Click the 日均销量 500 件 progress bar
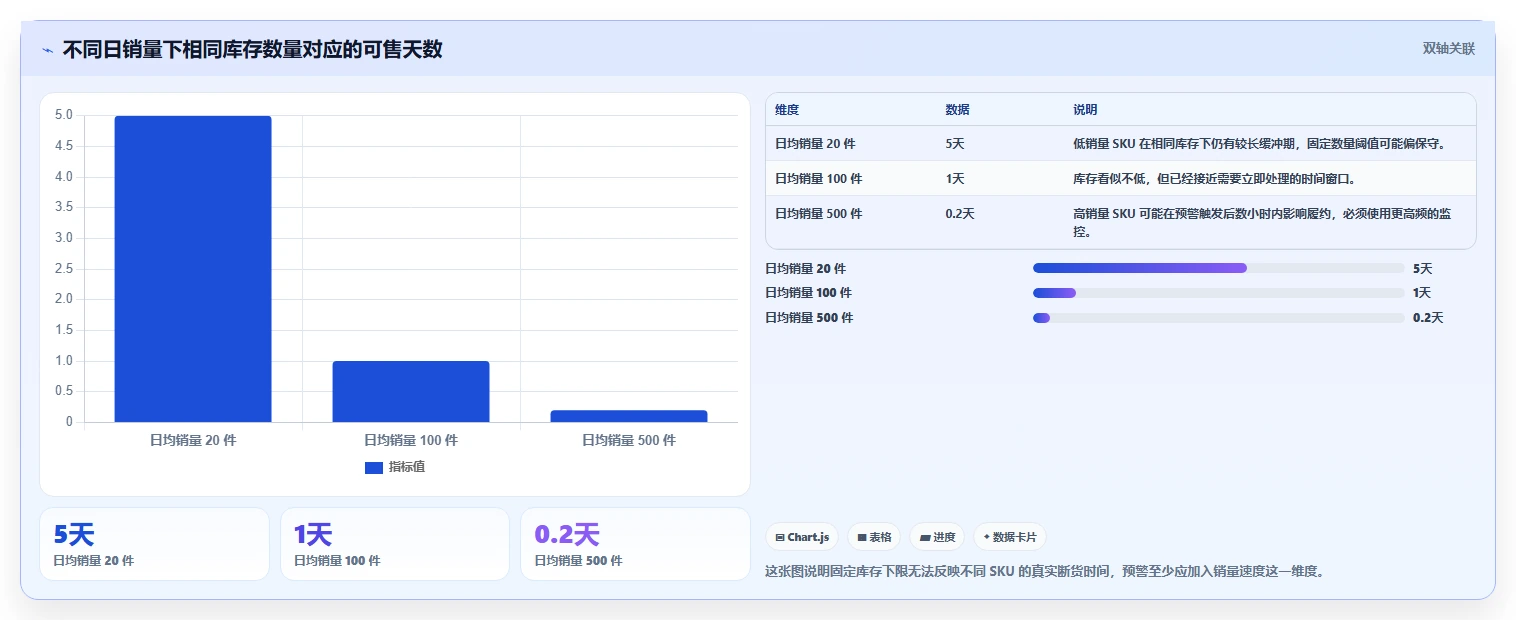 click(x=1218, y=318)
